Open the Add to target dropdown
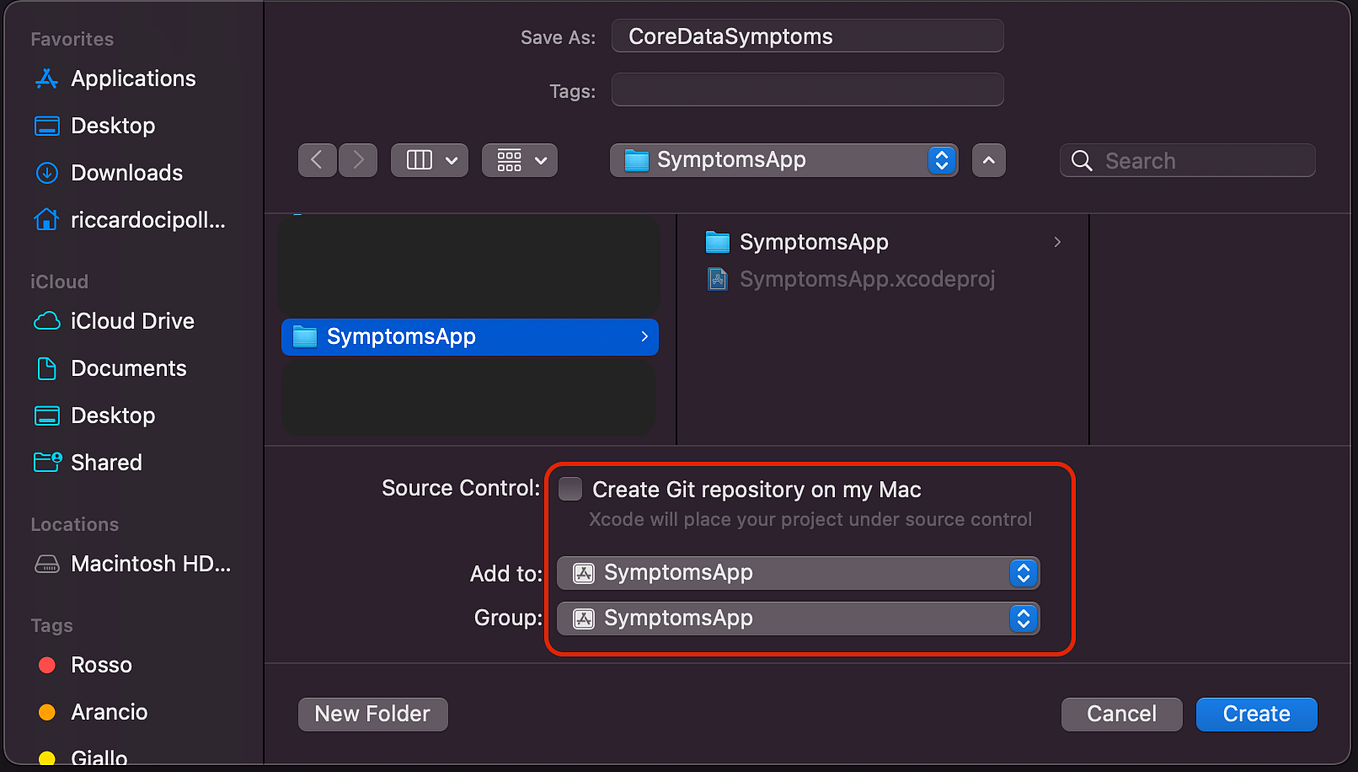Viewport: 1358px width, 772px height. 797,572
